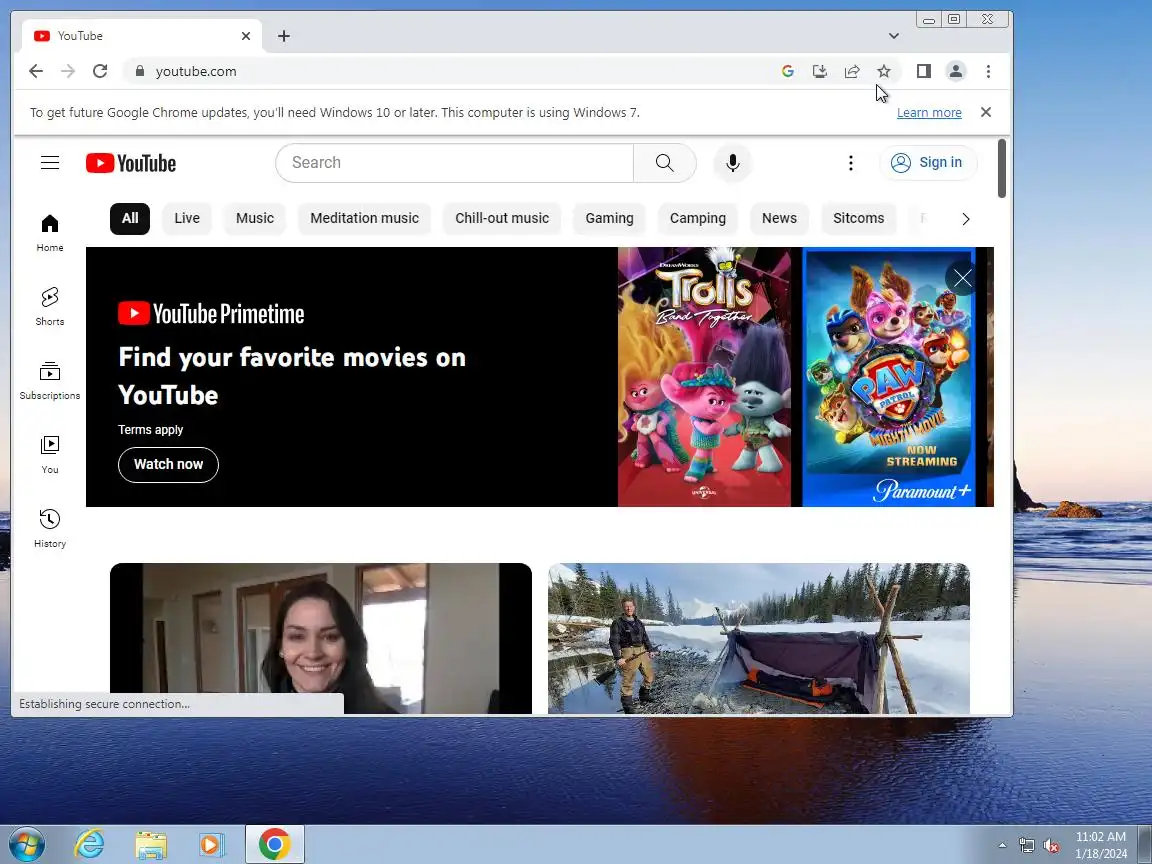Toggle the Chrome side panel icon
Screen dimensions: 1152x864
click(x=924, y=71)
